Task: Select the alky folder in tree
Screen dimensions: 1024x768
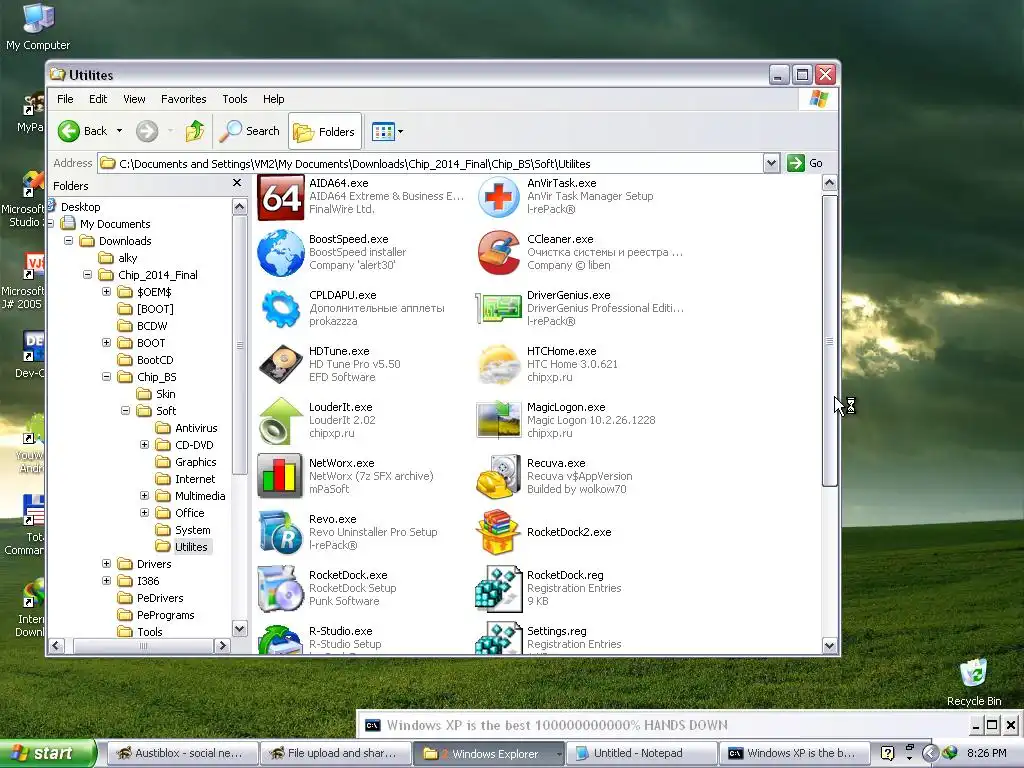Action: [118, 258]
